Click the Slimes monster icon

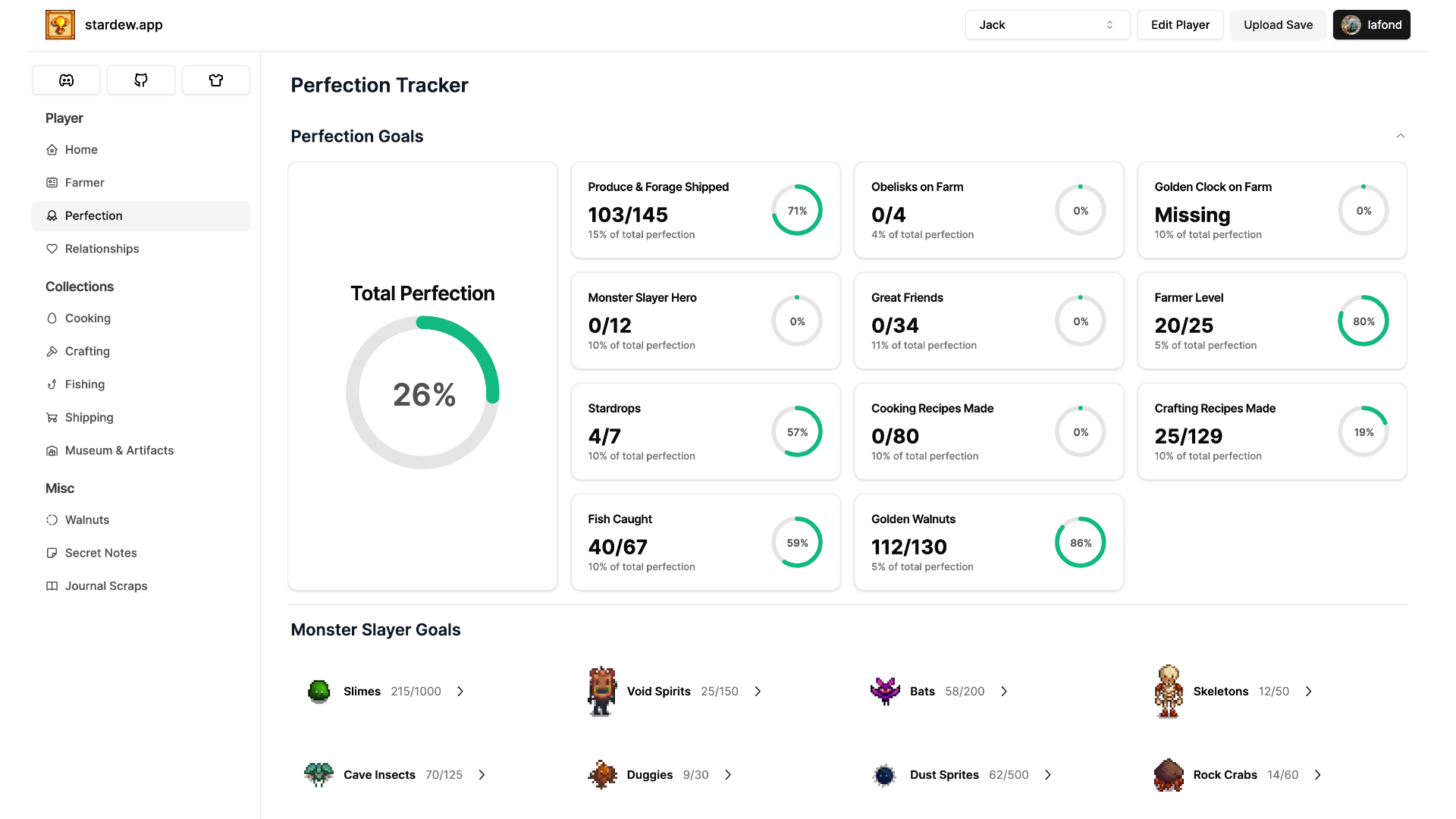(x=319, y=692)
